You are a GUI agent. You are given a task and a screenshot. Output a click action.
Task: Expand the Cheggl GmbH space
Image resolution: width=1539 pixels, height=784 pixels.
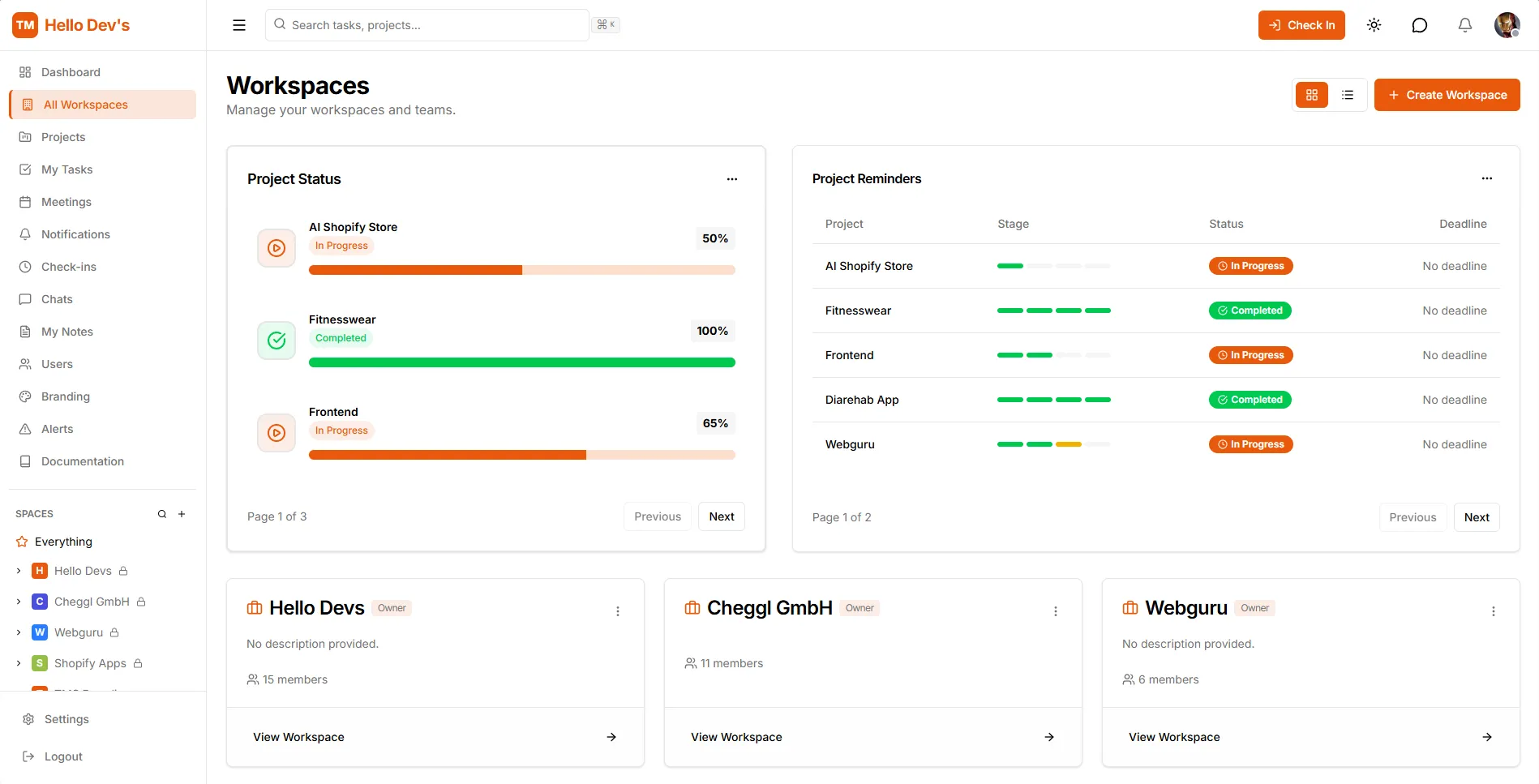pos(19,602)
